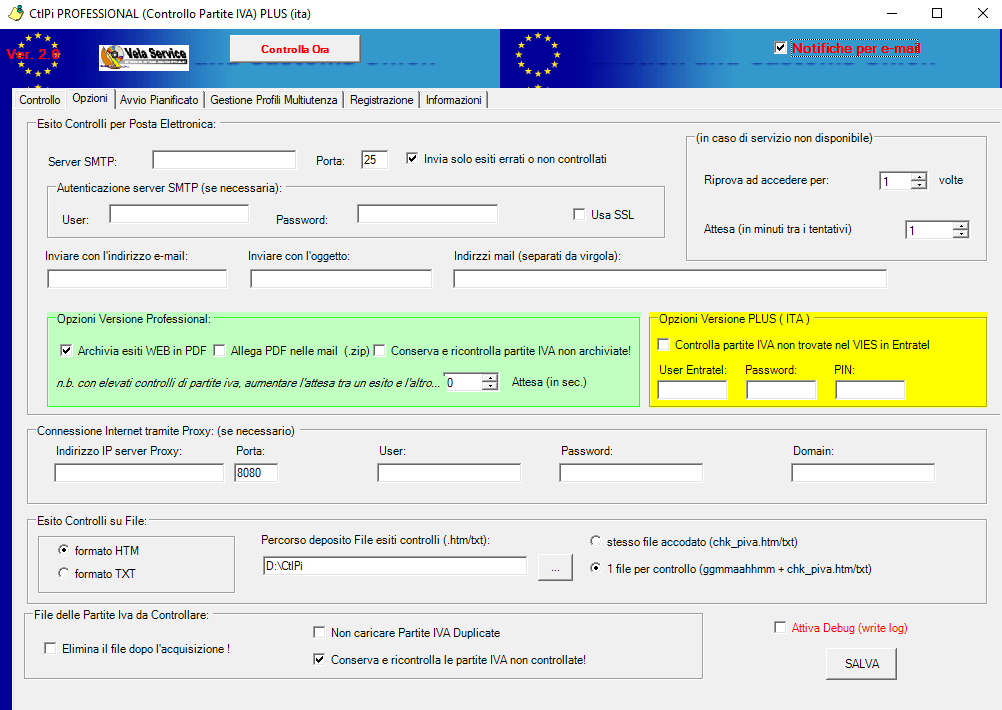1002x710 pixels.
Task: Minimize the CtlPi window
Action: [892, 13]
